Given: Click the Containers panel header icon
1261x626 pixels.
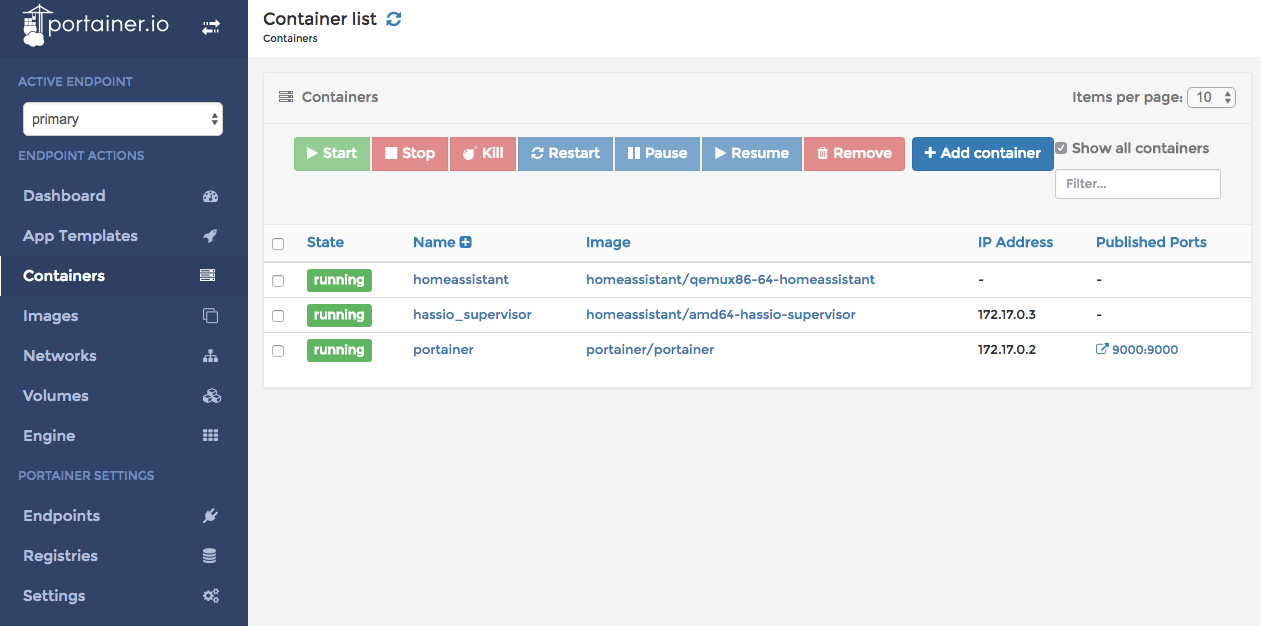Looking at the screenshot, I should point(285,97).
